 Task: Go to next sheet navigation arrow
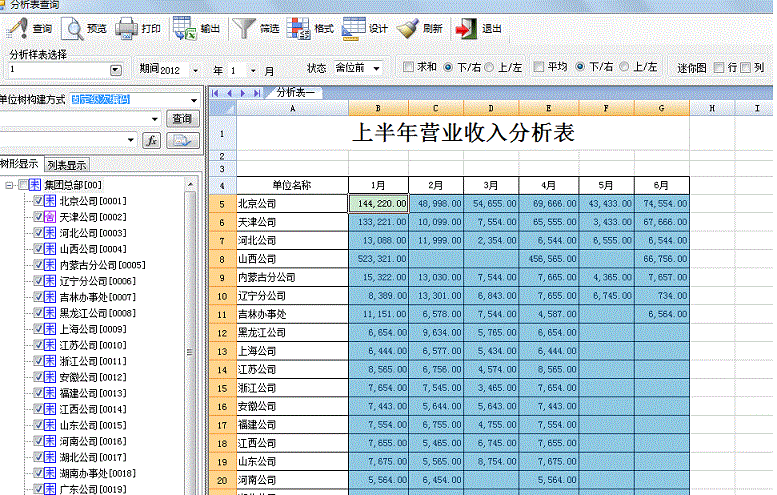point(243,93)
